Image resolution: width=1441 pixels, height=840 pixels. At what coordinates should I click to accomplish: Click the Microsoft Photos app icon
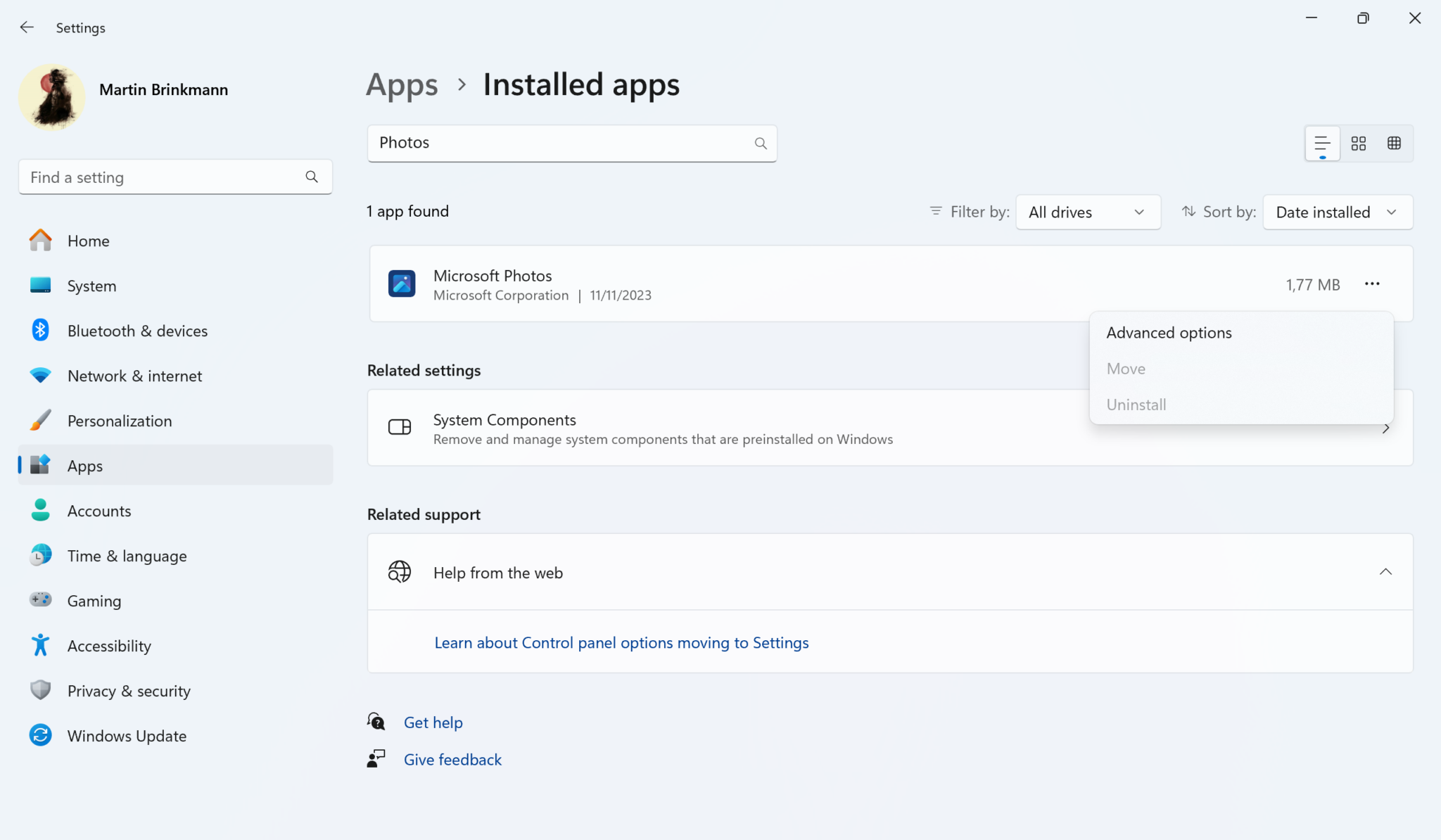pyautogui.click(x=402, y=284)
